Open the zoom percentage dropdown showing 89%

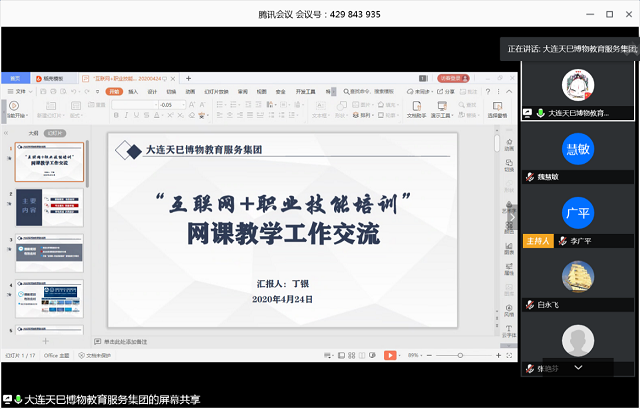point(415,356)
